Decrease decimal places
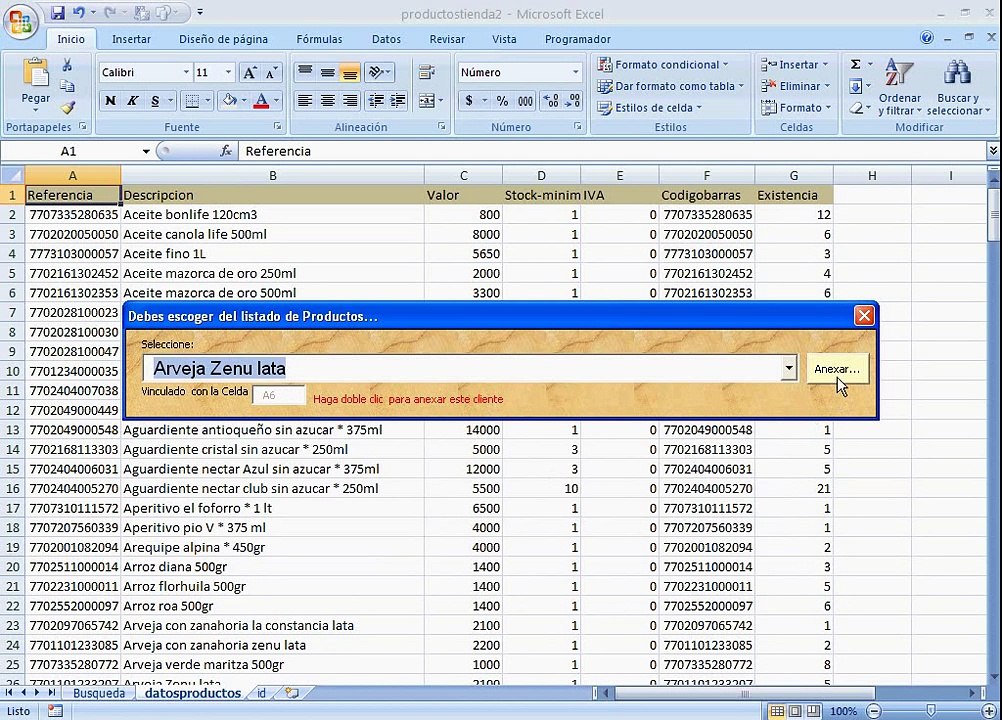The image size is (1002, 720). tap(573, 100)
